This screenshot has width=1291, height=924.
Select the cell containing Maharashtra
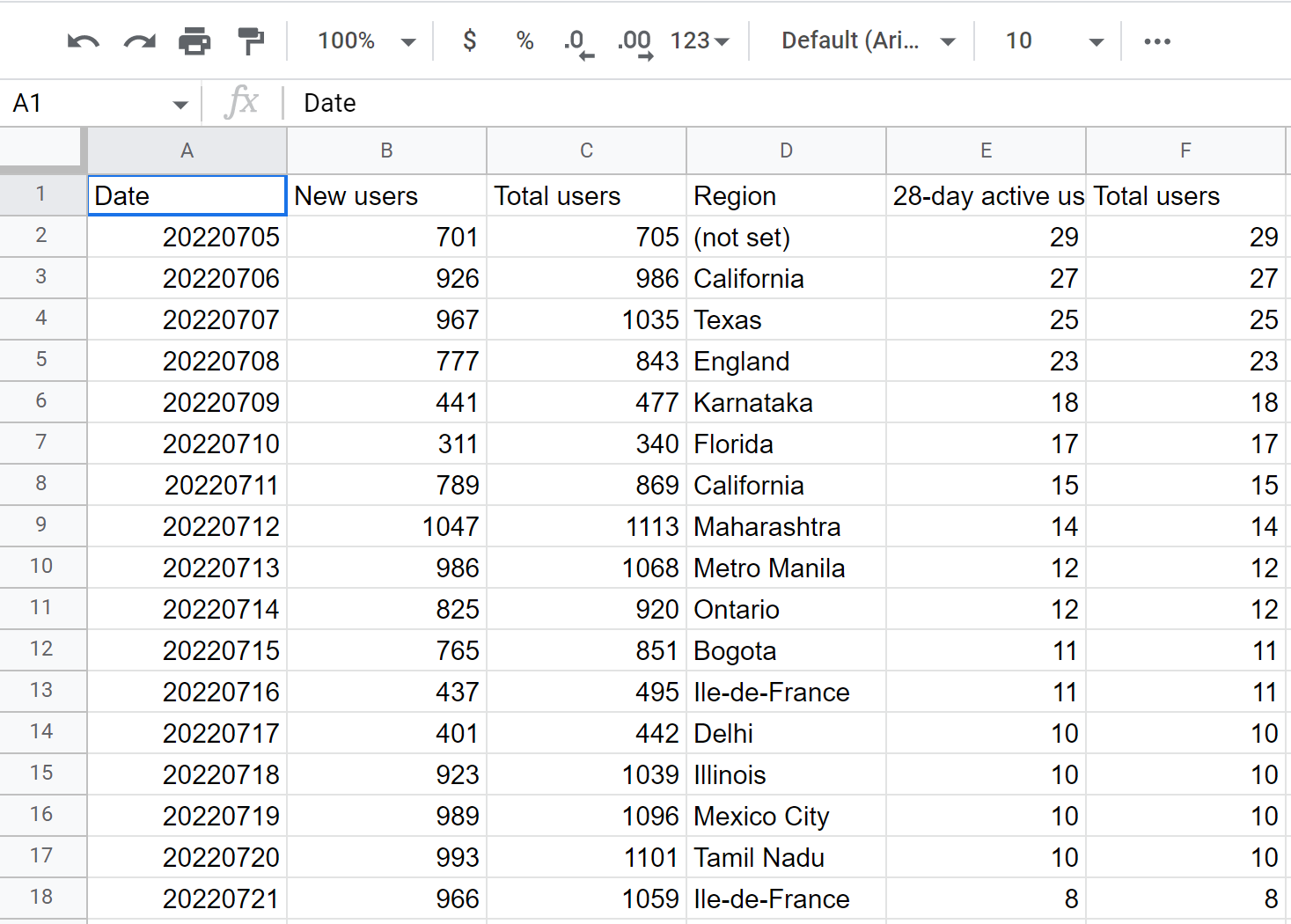[x=786, y=527]
